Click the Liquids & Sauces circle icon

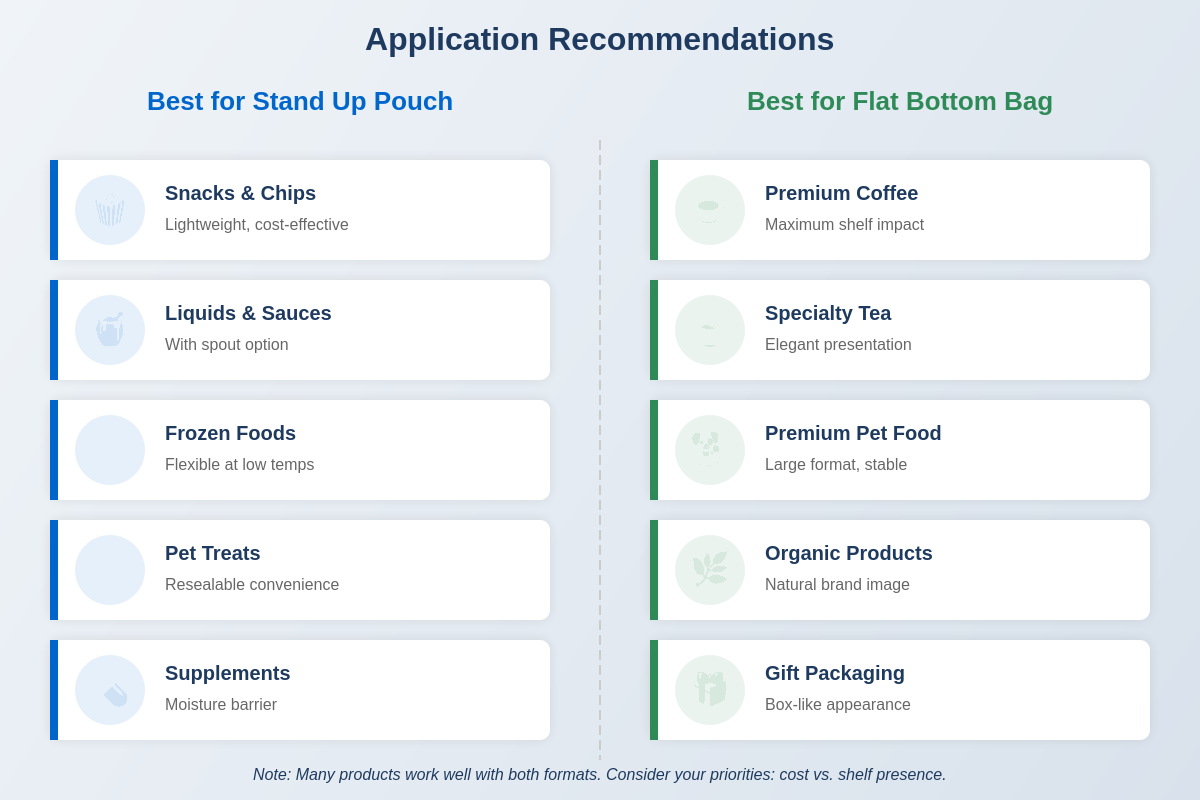click(110, 330)
